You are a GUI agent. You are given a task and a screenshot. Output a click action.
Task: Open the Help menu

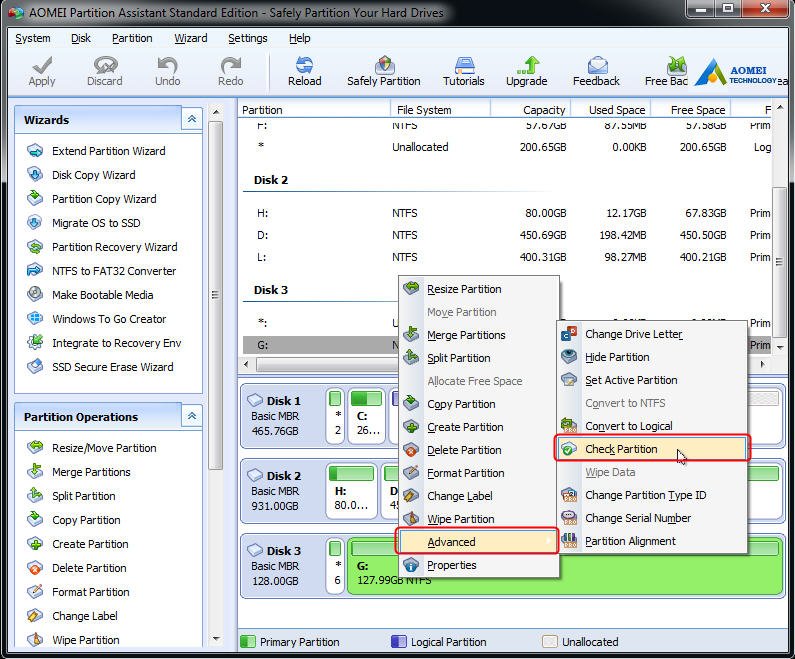coord(300,38)
